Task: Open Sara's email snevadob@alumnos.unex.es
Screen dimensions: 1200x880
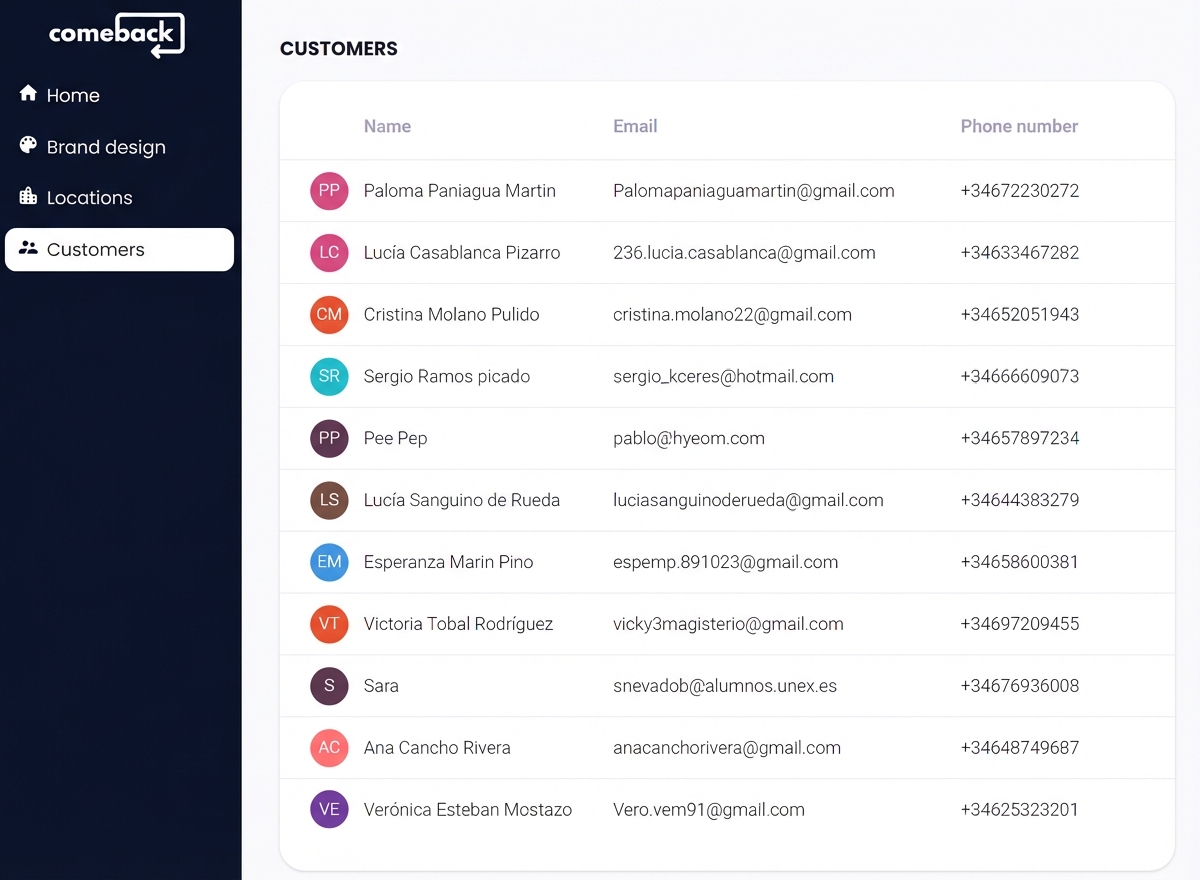Action: (725, 686)
